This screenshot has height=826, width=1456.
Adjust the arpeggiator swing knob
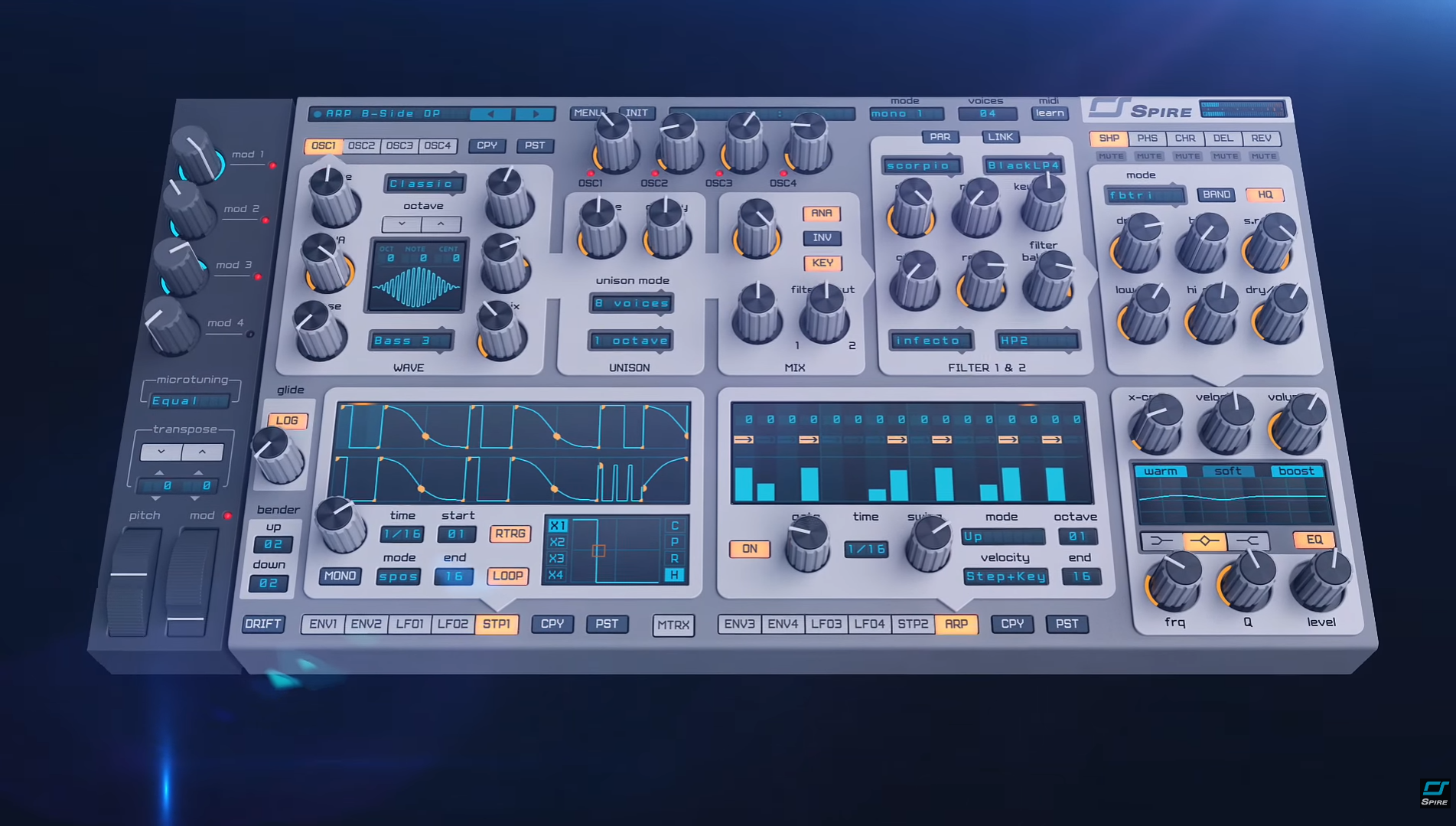pos(929,544)
